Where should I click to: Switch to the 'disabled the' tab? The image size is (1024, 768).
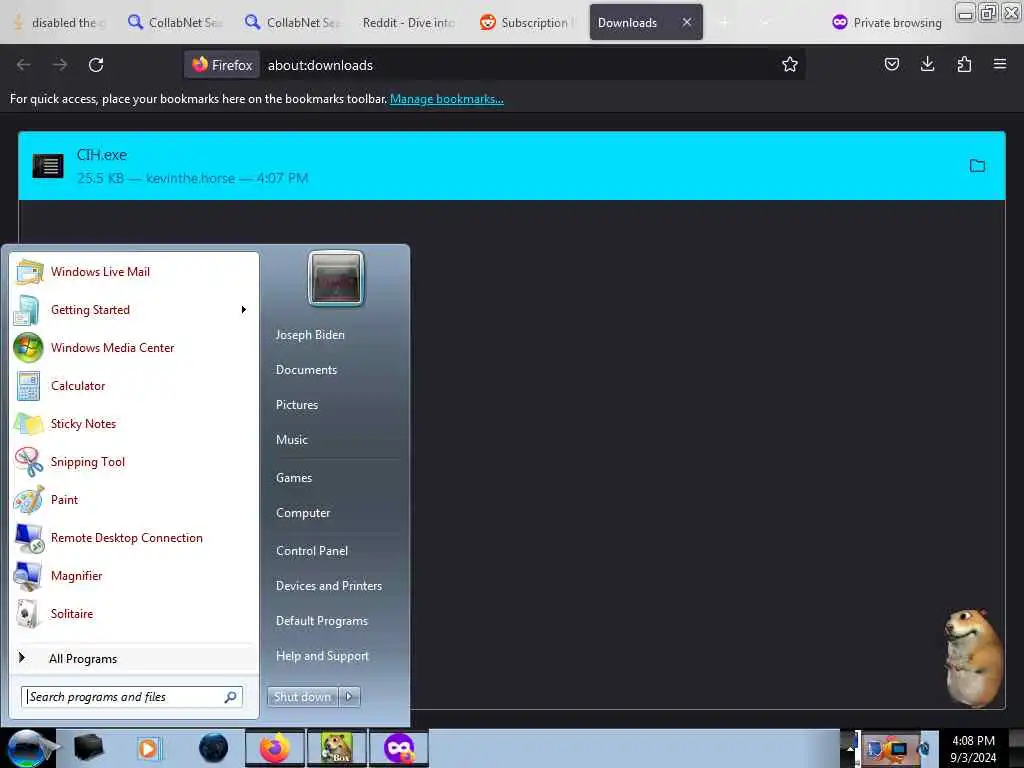[x=57, y=23]
